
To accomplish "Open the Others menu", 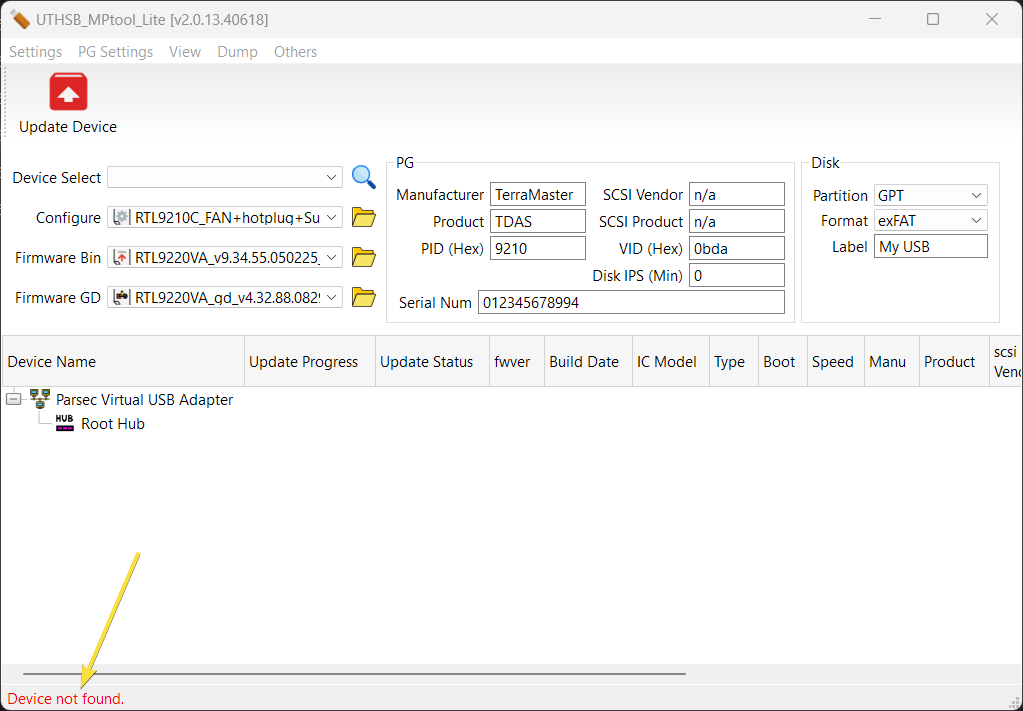I will coord(296,52).
